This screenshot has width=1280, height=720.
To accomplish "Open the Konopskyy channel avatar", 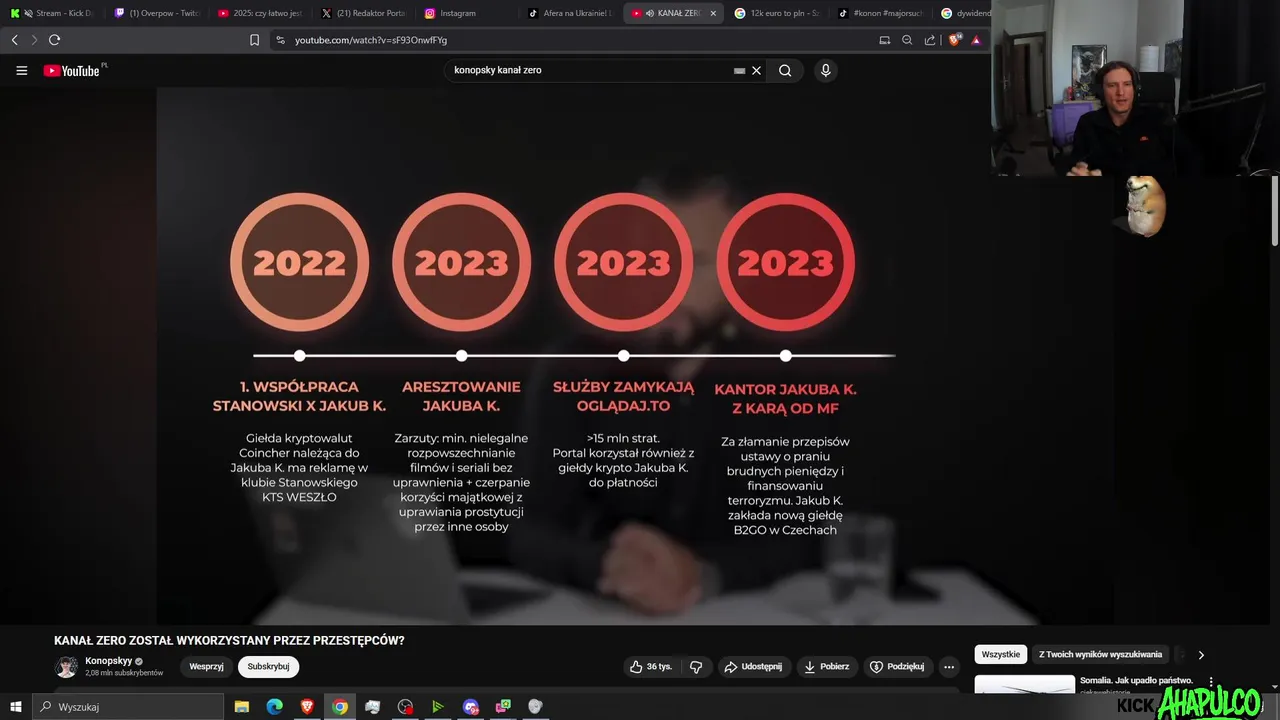I will pos(66,667).
